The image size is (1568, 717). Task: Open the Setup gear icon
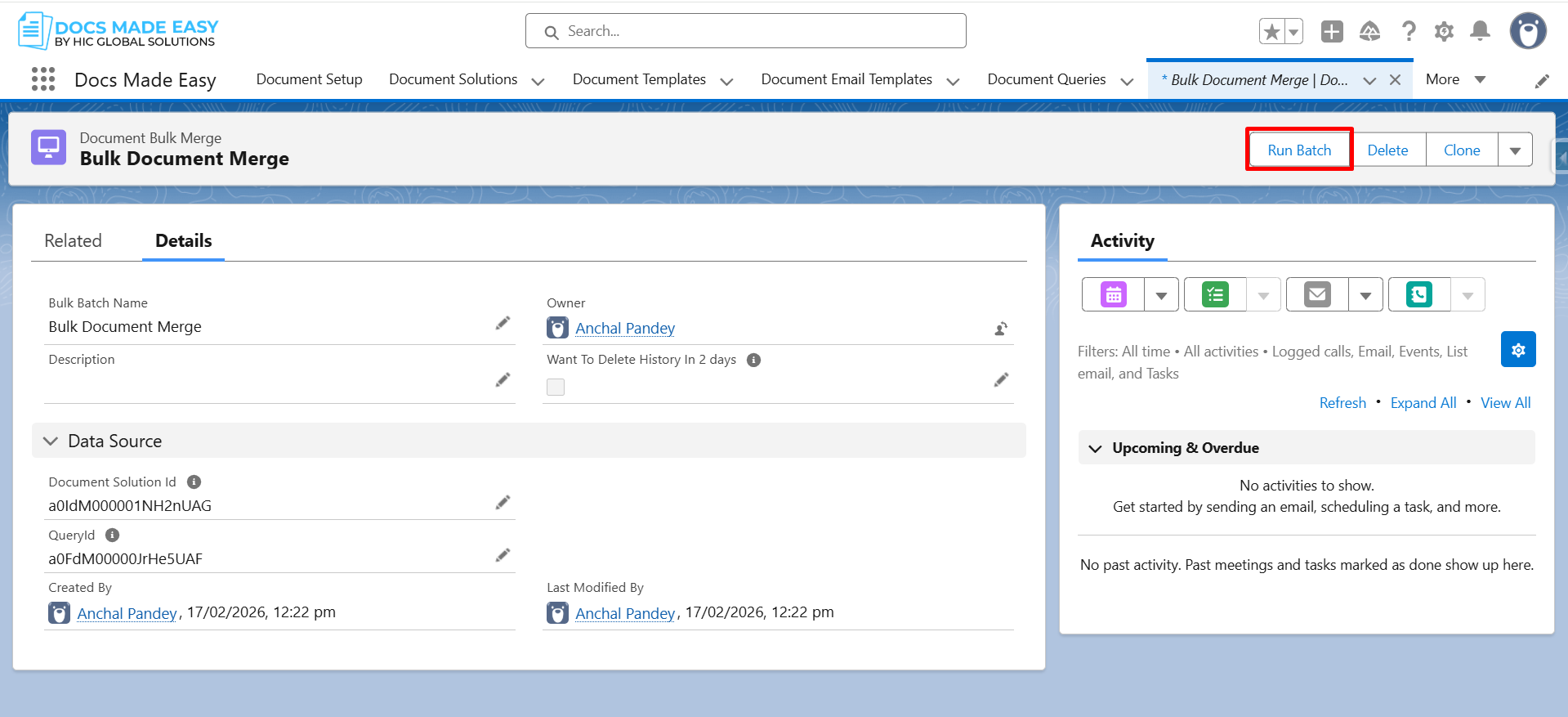1444,32
